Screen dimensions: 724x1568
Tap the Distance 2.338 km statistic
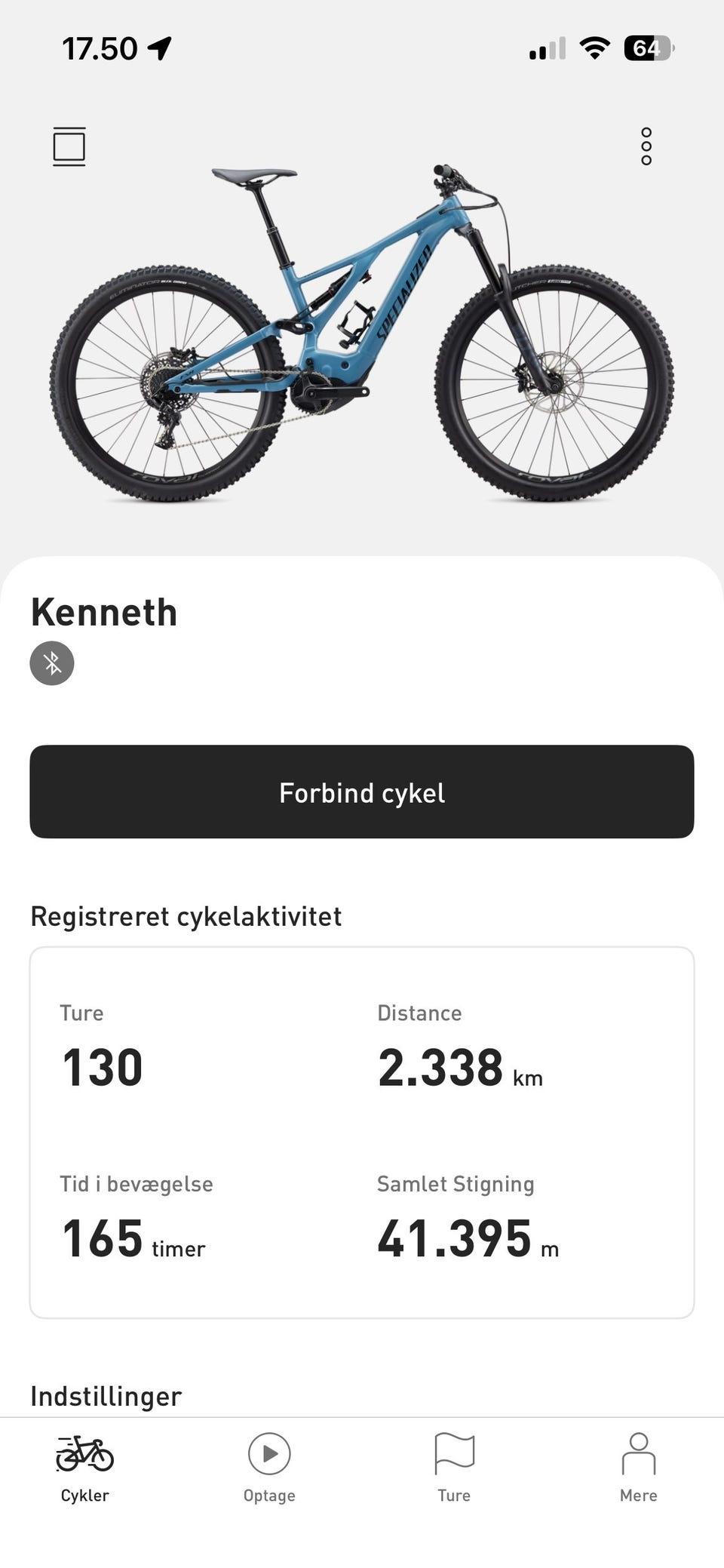click(x=459, y=1067)
